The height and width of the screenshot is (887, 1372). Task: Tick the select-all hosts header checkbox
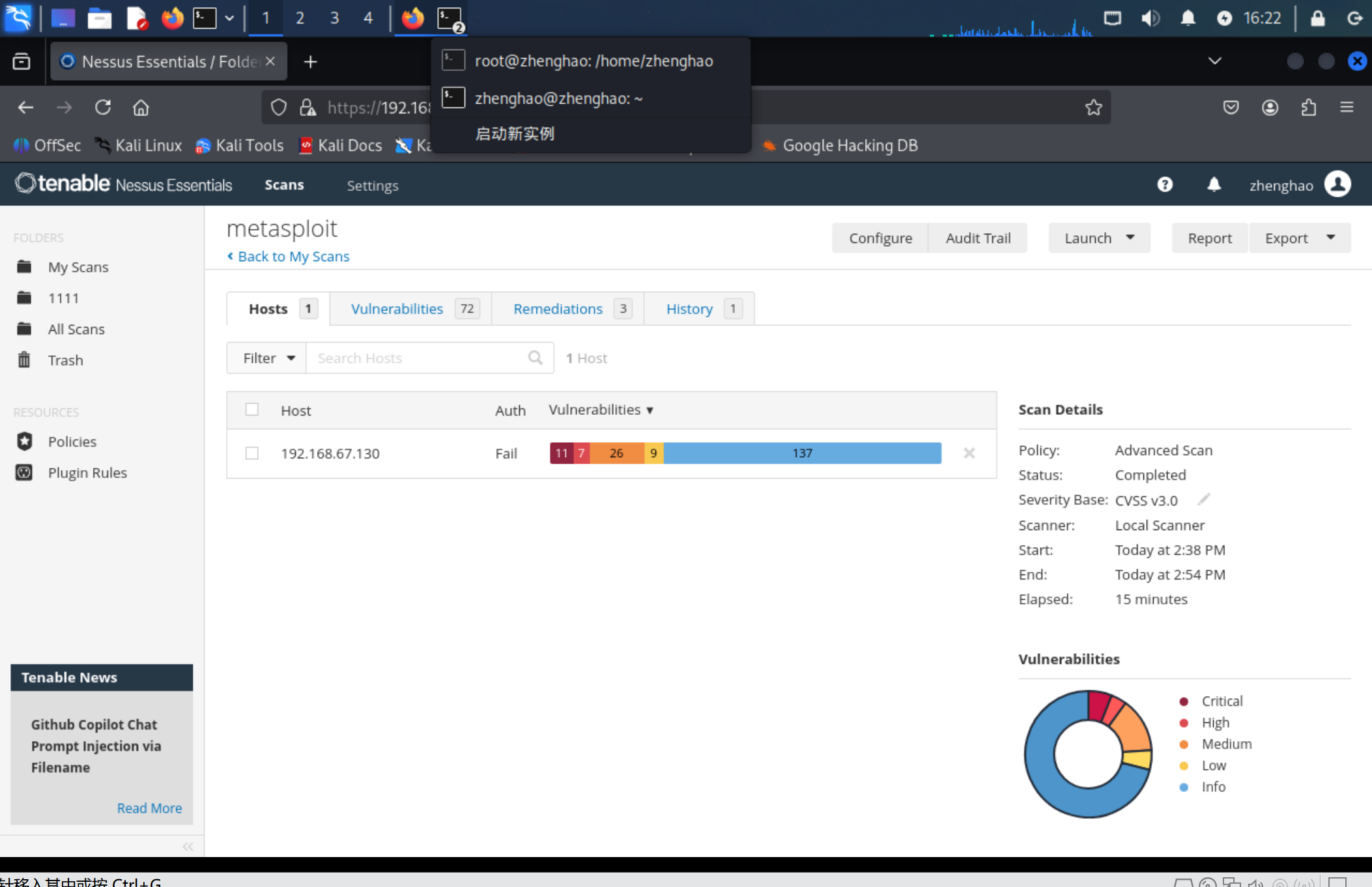click(252, 410)
